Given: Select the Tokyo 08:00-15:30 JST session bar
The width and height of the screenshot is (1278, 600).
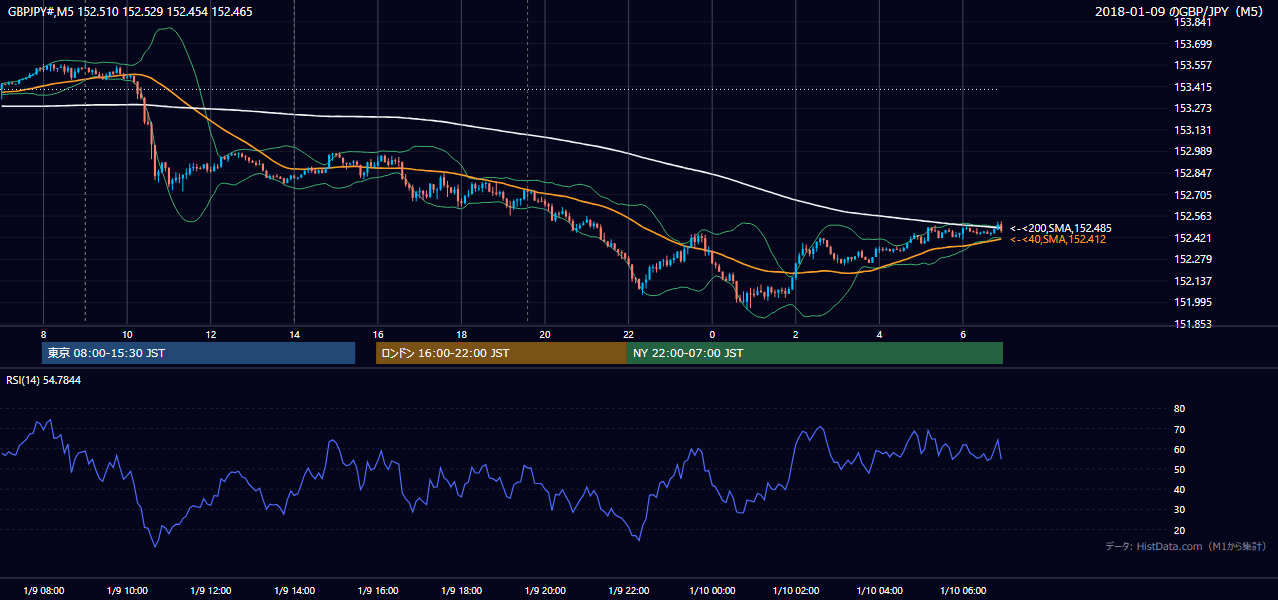Looking at the screenshot, I should [199, 353].
